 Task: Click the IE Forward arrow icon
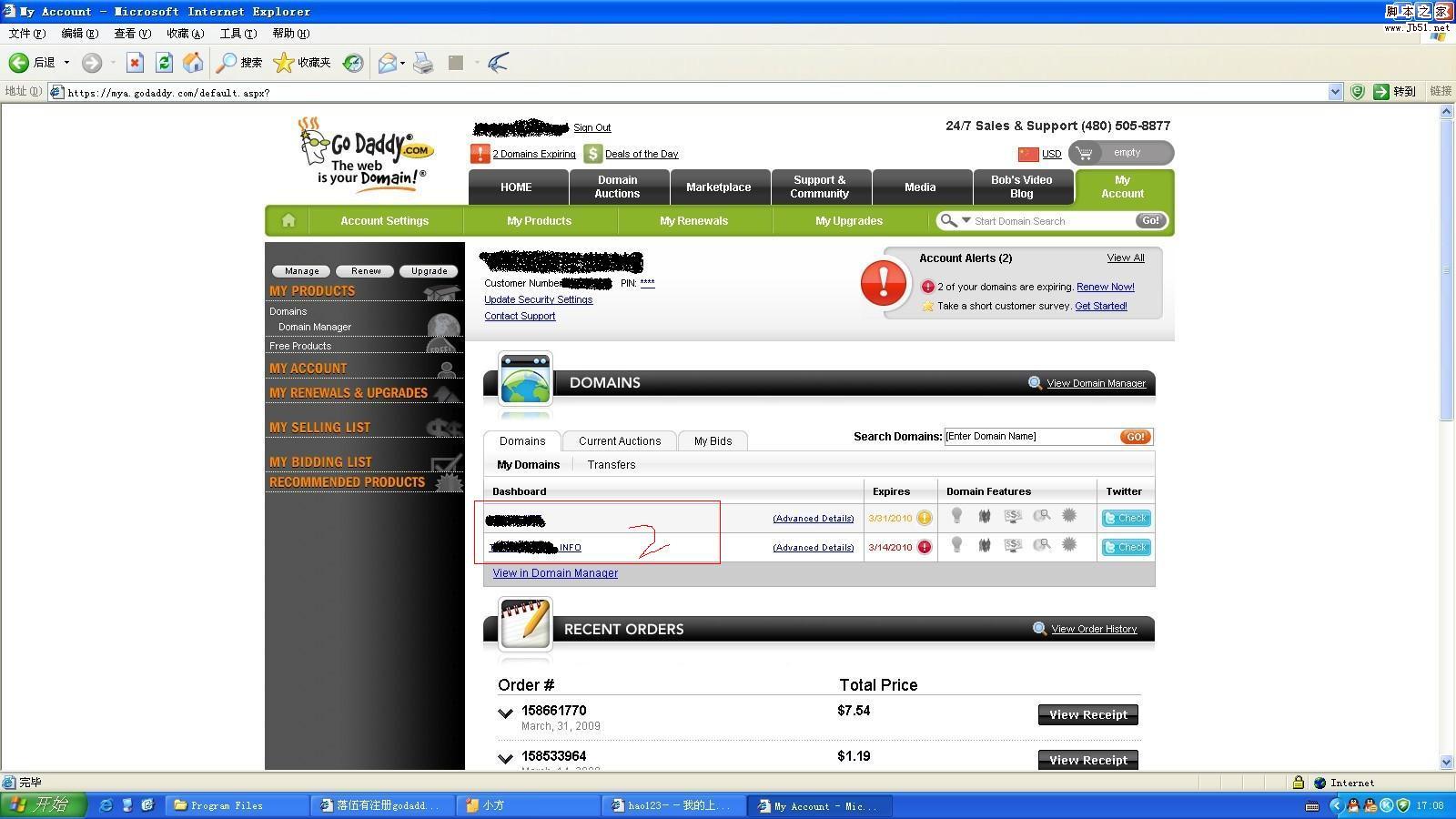pyautogui.click(x=91, y=63)
